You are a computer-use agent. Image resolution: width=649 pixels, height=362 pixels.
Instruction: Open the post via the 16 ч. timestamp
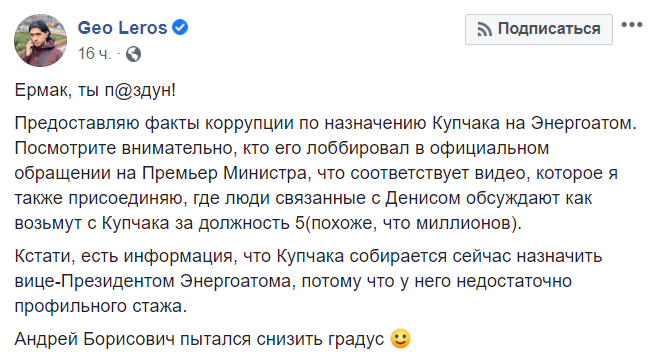tap(94, 54)
